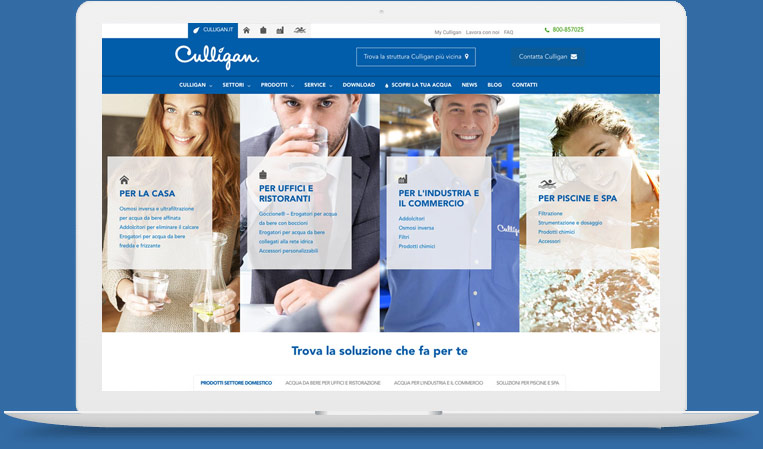Screen dimensions: 763x449
Task: Open the CONTATTI menu item
Action: tap(525, 85)
